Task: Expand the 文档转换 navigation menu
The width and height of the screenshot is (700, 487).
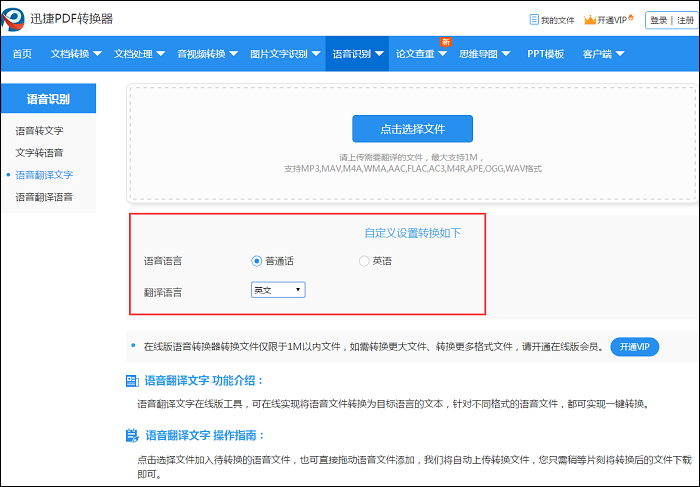Action: [76, 54]
